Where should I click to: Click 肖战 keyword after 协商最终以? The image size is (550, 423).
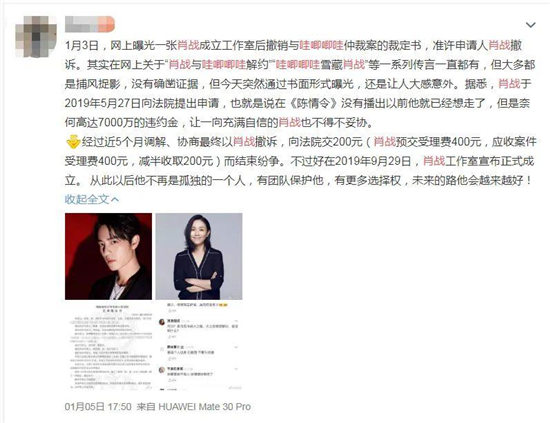click(x=244, y=141)
